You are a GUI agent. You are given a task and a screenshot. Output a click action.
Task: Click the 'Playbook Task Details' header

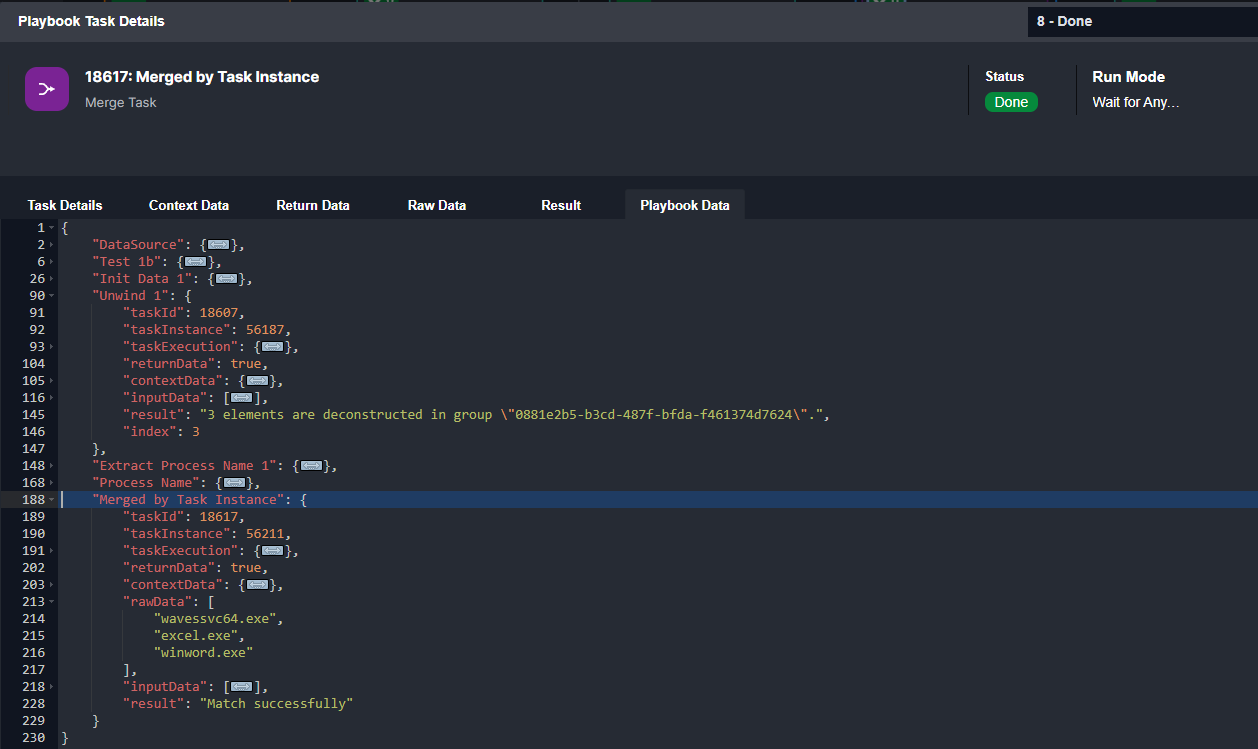click(x=91, y=21)
